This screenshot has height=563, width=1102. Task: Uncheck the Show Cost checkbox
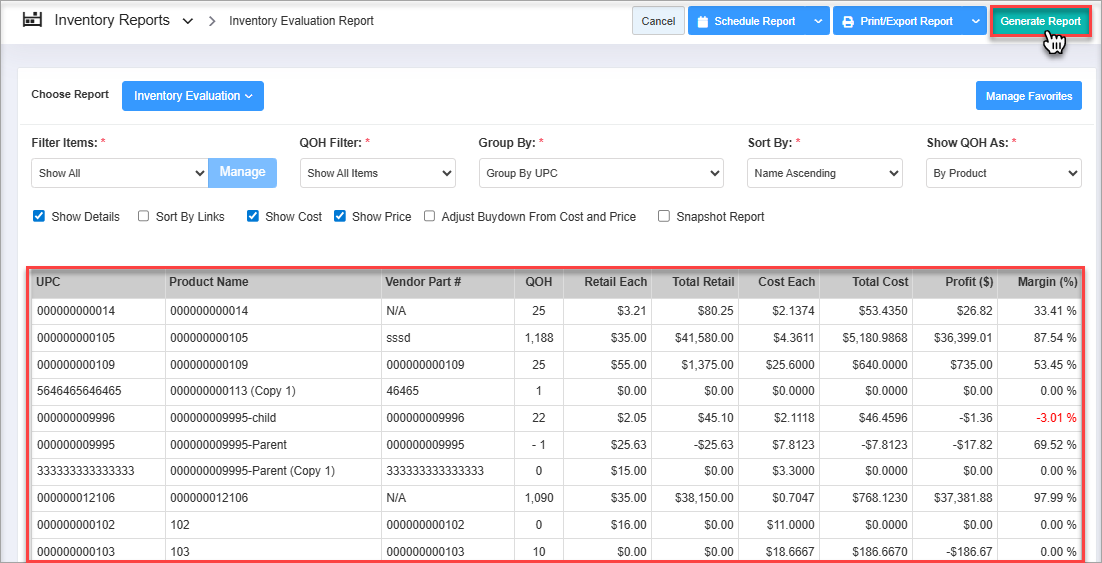click(253, 216)
